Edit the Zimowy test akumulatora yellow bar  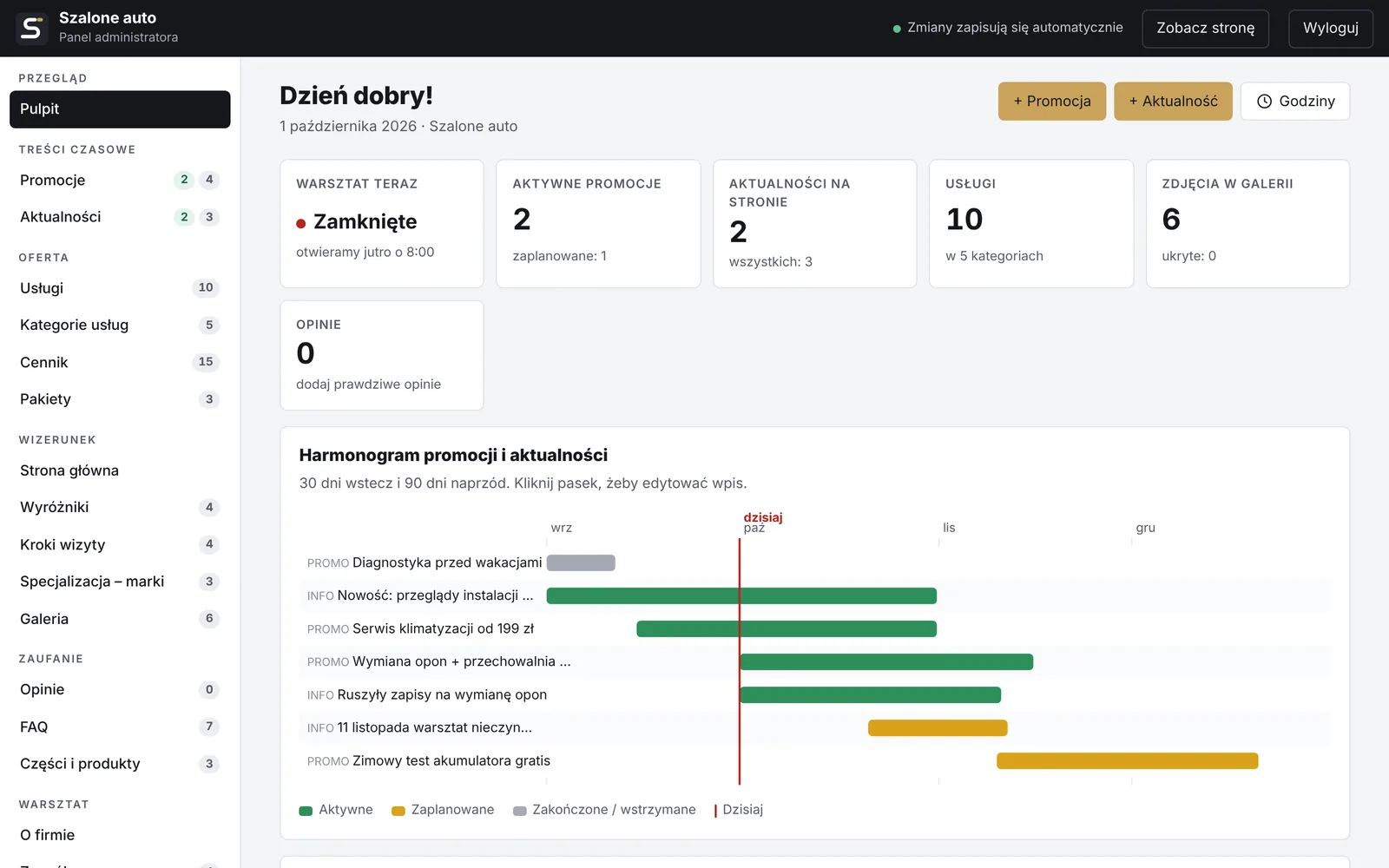pyautogui.click(x=1128, y=761)
